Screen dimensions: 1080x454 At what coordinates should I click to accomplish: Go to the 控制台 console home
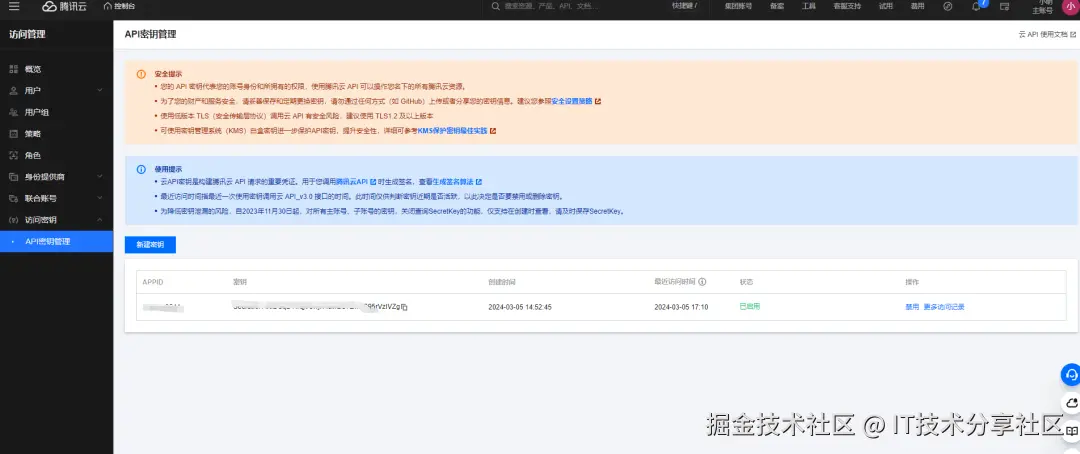pyautogui.click(x=119, y=6)
